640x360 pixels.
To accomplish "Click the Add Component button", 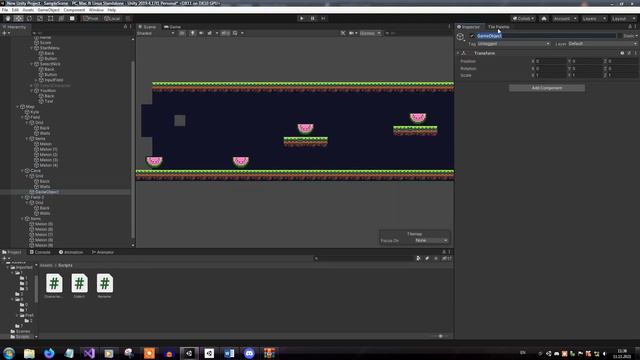I will (547, 88).
